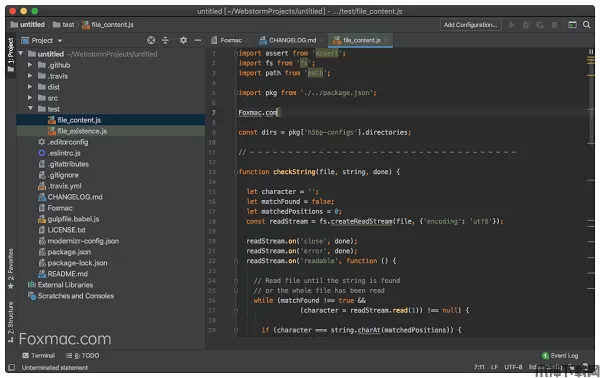Screen dimensions: 600x378
Task: Expand the src folder
Action: [x=30, y=98]
